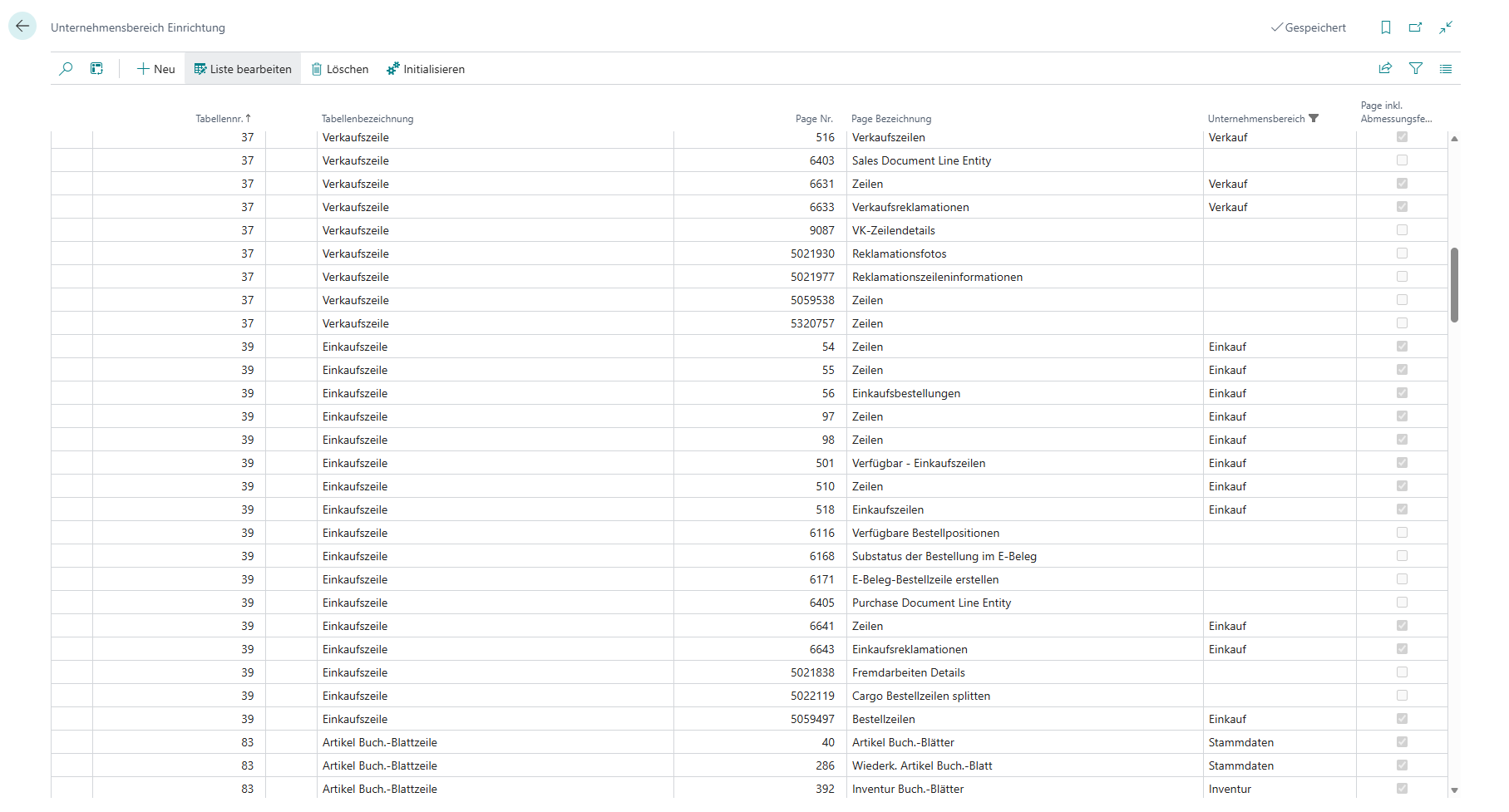Select Liste bearbeiten in the action bar
Image resolution: width=1509 pixels, height=812 pixels.
pyautogui.click(x=243, y=69)
